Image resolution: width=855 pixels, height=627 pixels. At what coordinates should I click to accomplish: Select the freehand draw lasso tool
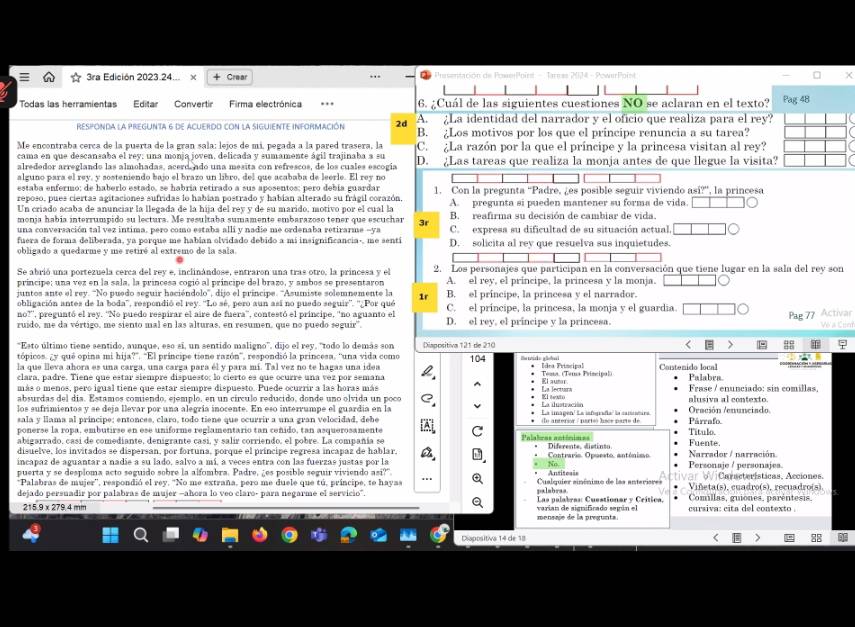[x=428, y=398]
